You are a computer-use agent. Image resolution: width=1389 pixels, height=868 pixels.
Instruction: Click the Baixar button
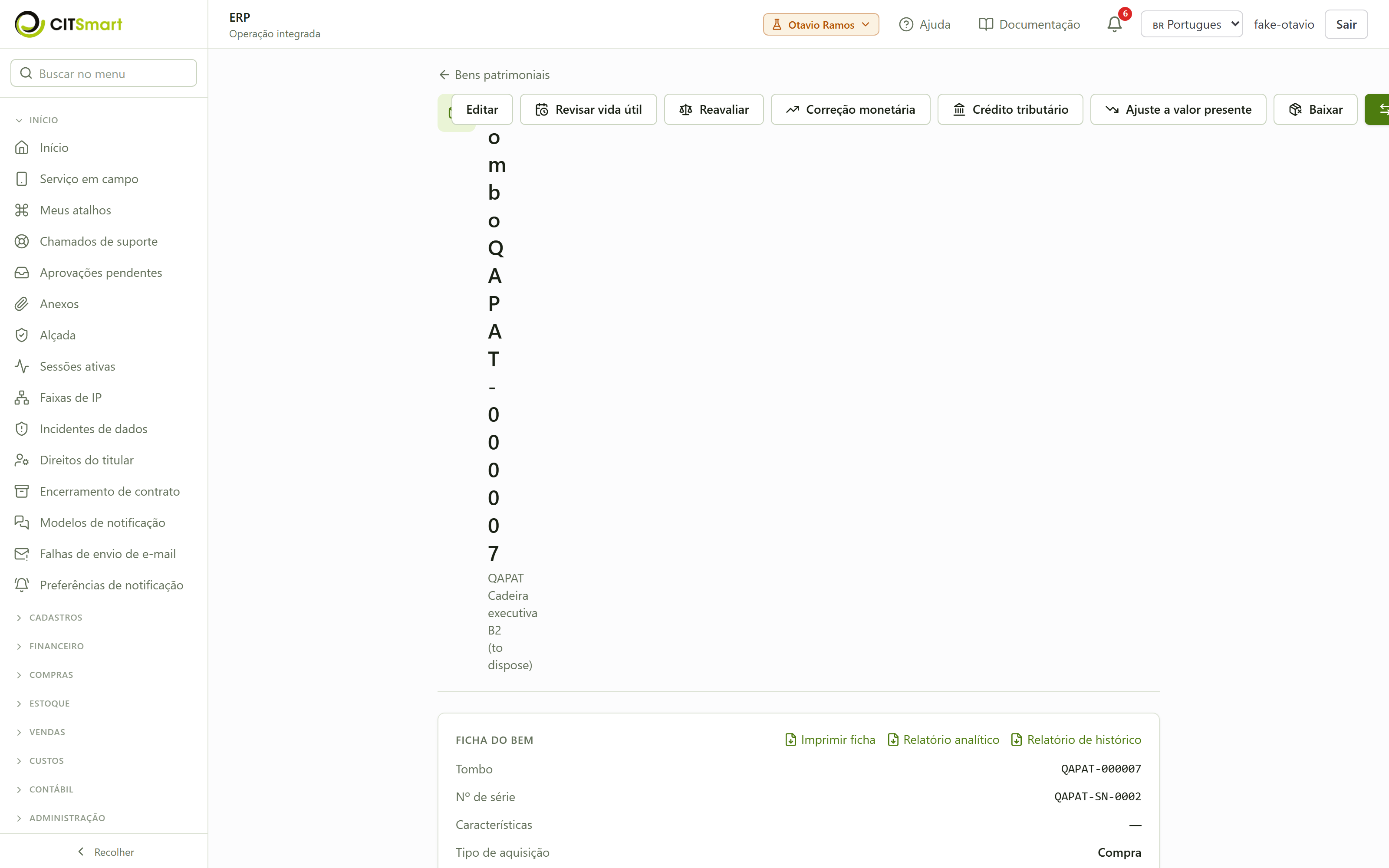[x=1315, y=109]
